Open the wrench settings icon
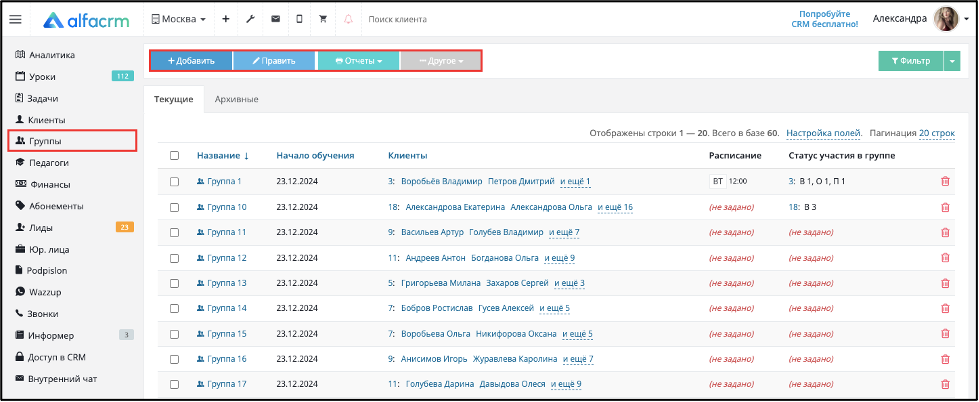 click(x=250, y=19)
